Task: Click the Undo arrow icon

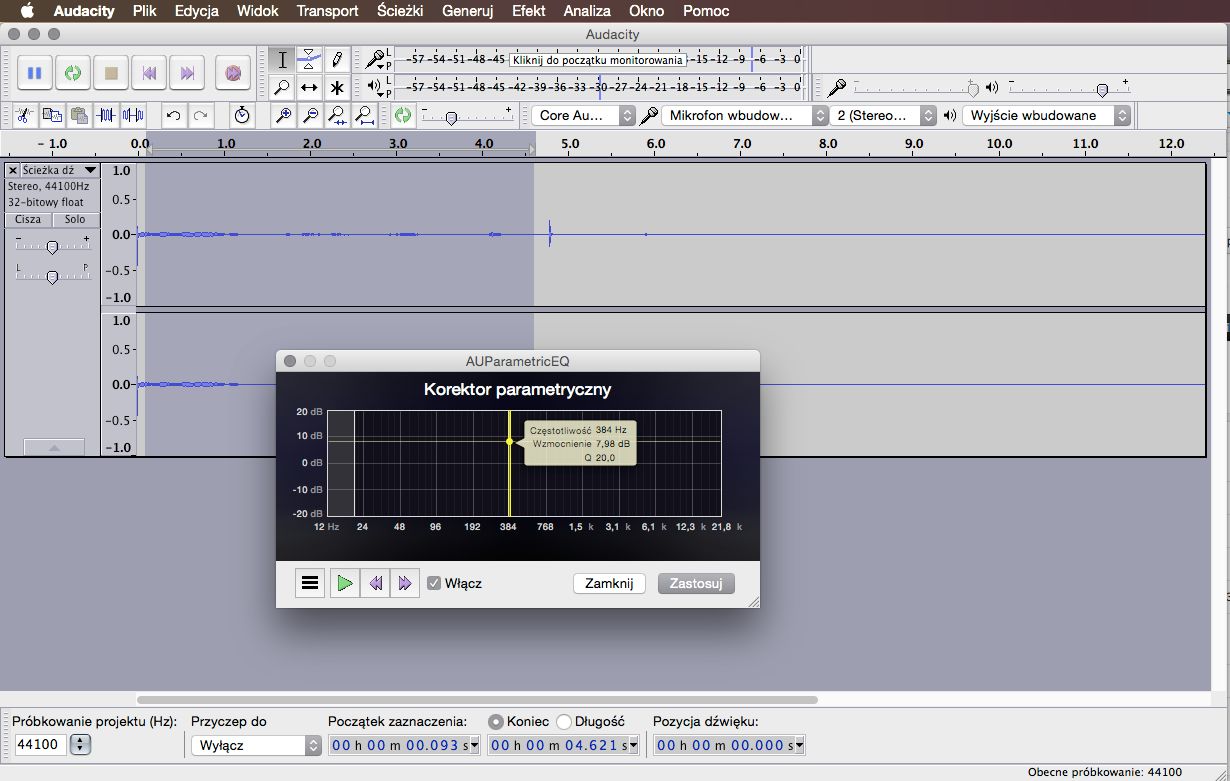Action: [173, 115]
